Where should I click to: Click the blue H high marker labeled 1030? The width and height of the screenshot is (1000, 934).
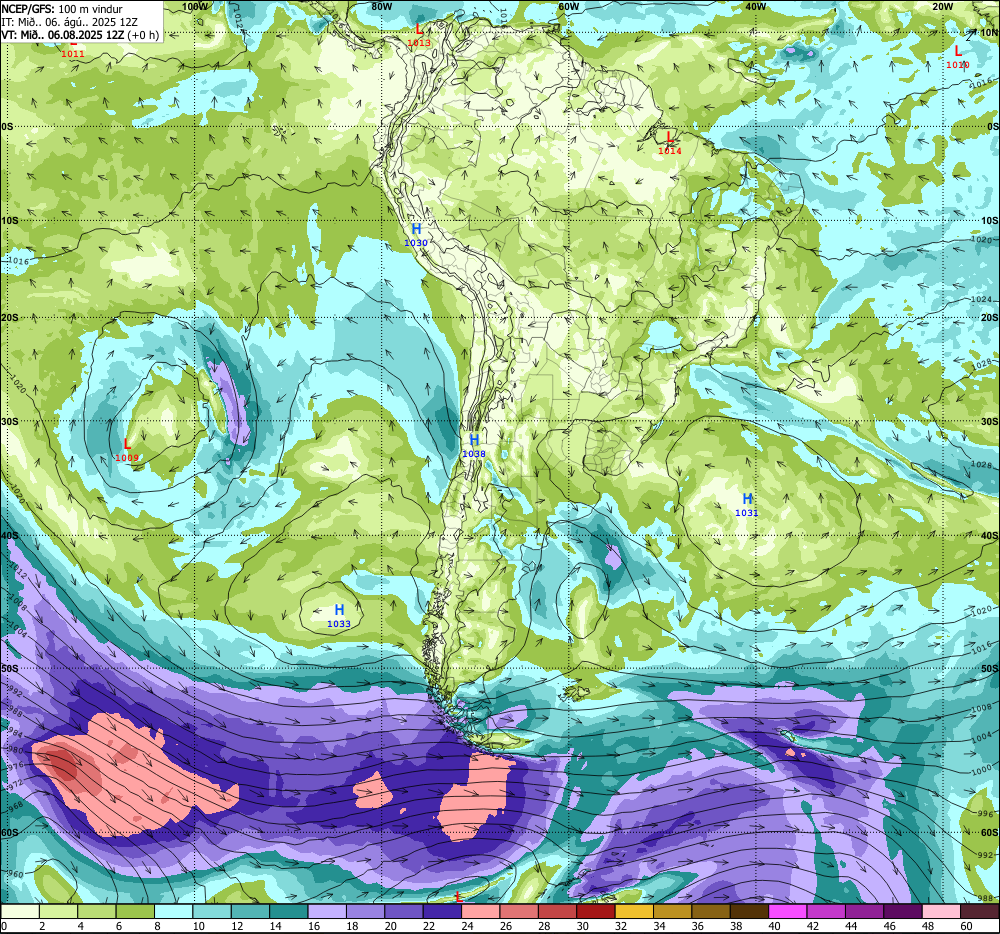(x=416, y=229)
